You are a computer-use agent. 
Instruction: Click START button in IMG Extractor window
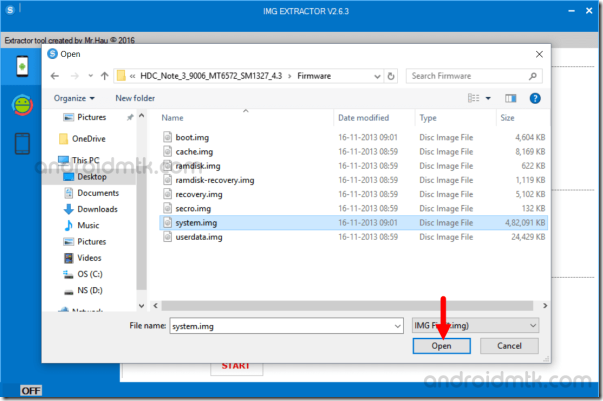coord(236,366)
